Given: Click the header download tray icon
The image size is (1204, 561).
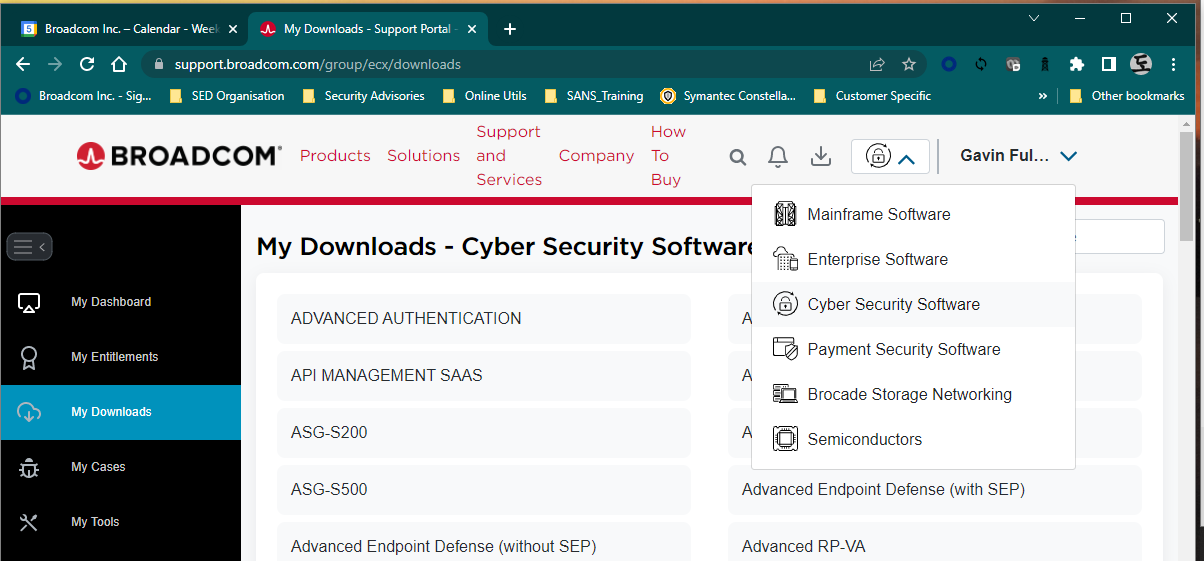Looking at the screenshot, I should (x=821, y=156).
